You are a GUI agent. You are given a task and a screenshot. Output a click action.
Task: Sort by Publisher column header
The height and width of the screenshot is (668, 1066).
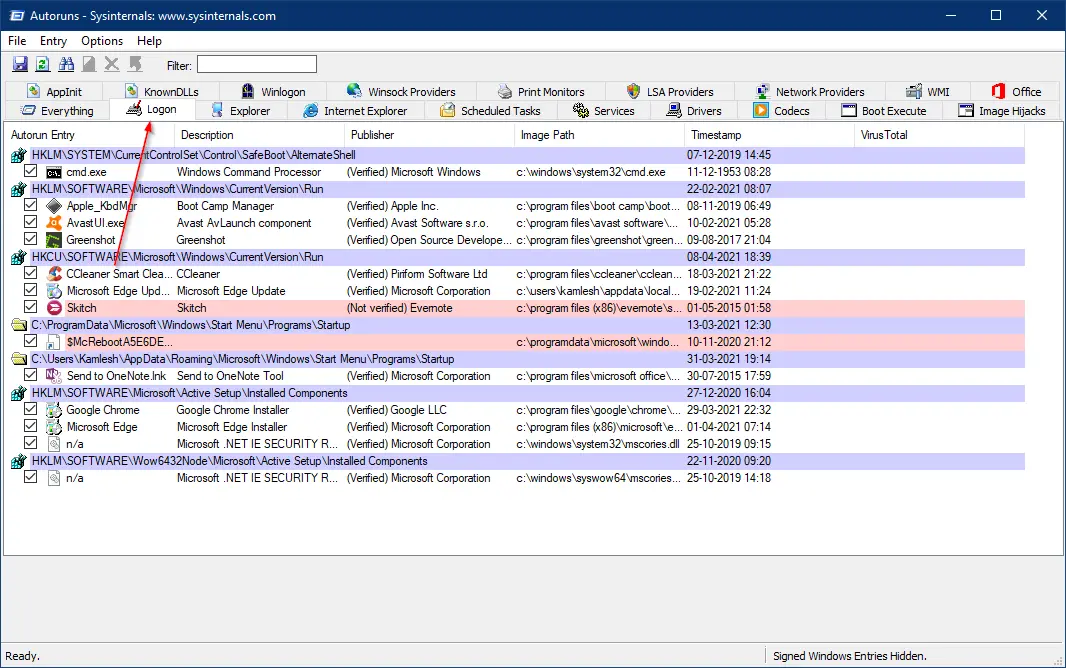pyautogui.click(x=429, y=135)
